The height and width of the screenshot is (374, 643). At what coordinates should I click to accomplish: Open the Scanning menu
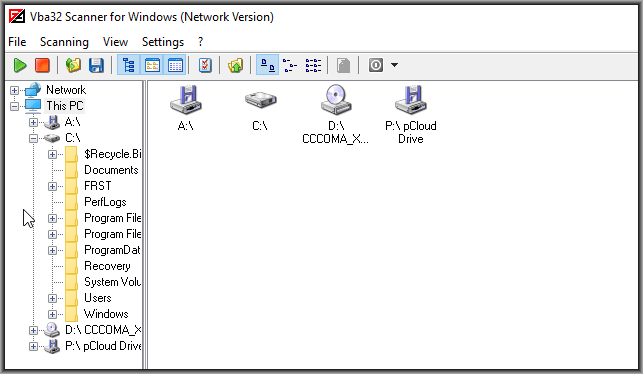[64, 42]
